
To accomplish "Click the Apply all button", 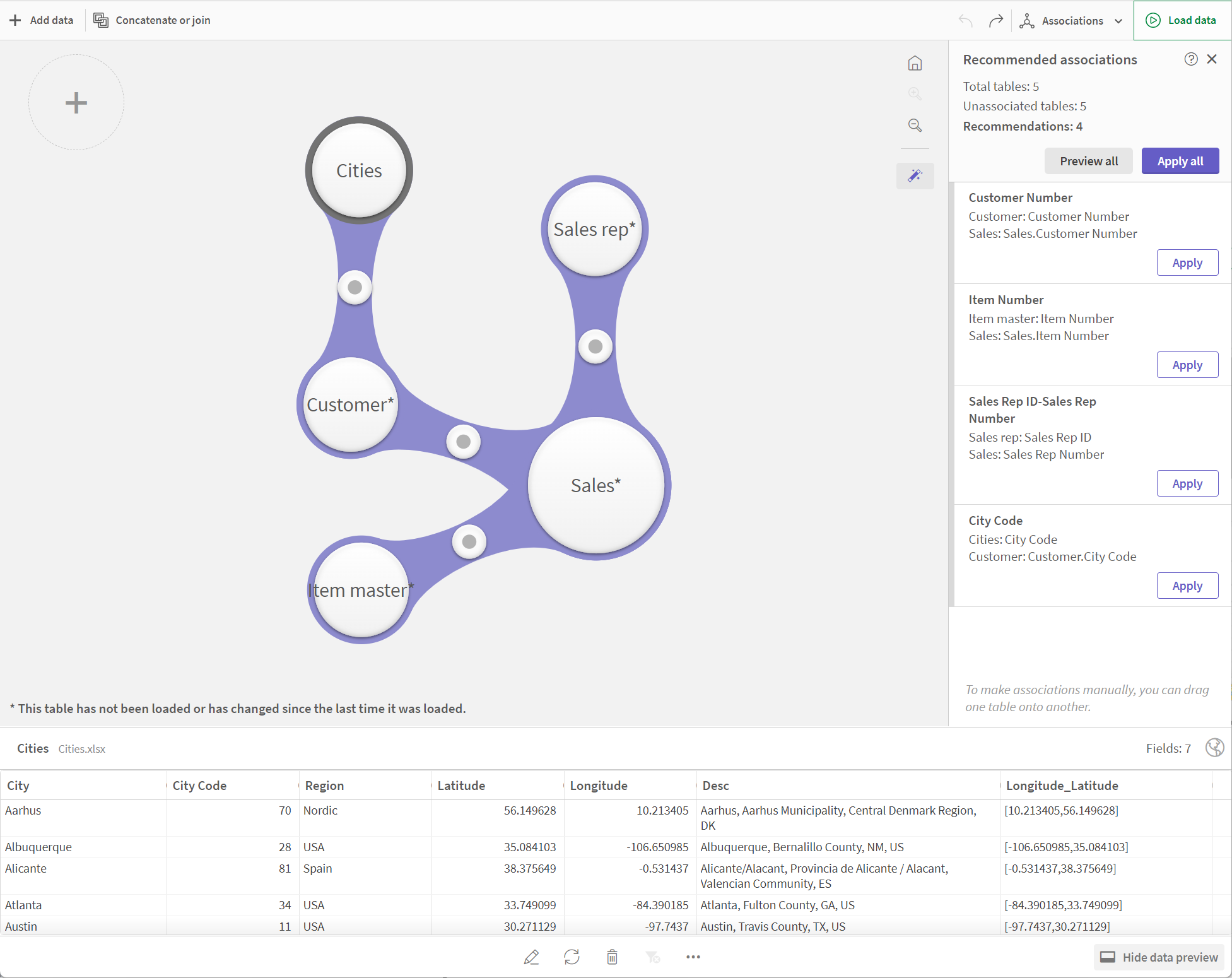I will click(x=1180, y=161).
